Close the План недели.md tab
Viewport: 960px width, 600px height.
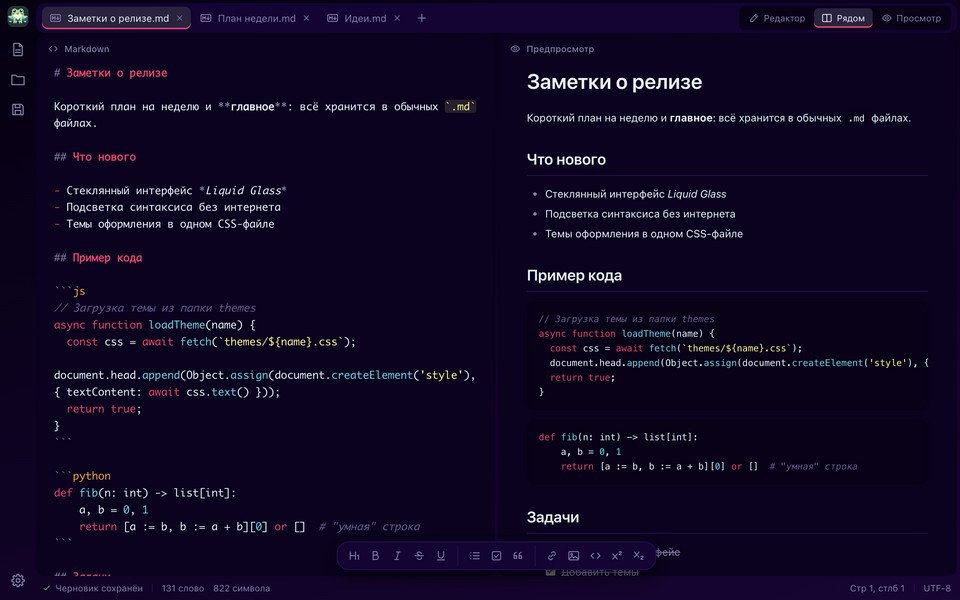(x=306, y=18)
